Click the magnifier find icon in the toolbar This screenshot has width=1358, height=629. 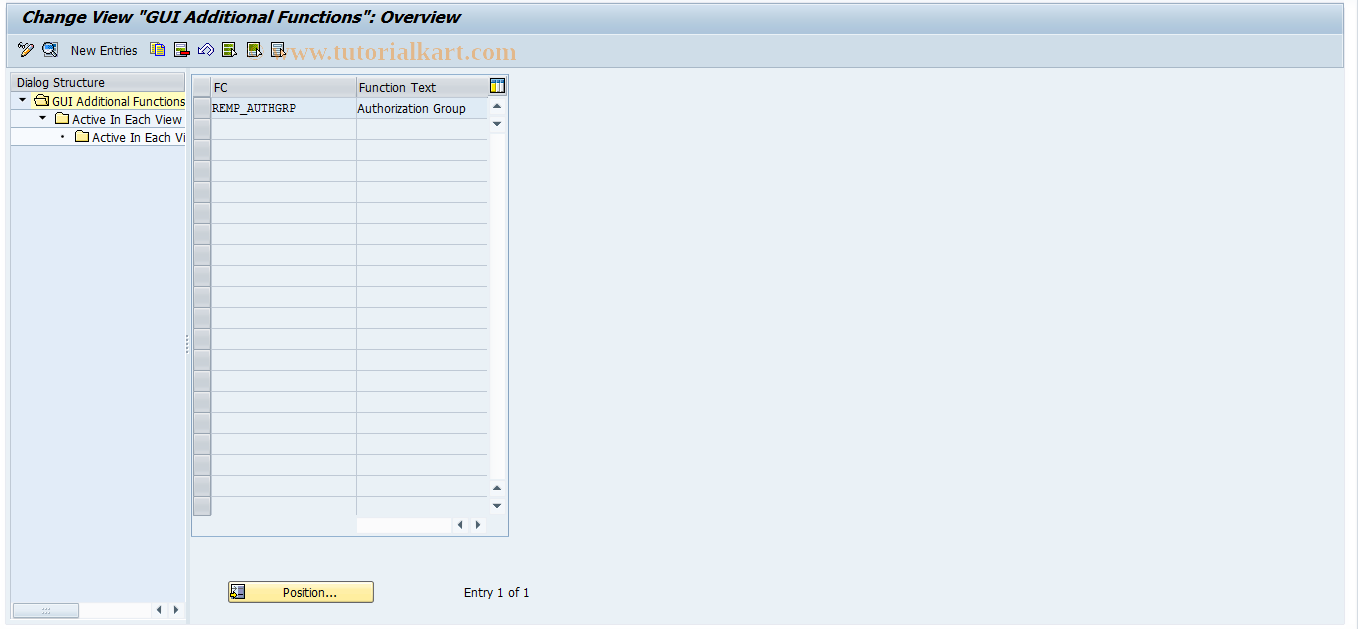tap(50, 50)
